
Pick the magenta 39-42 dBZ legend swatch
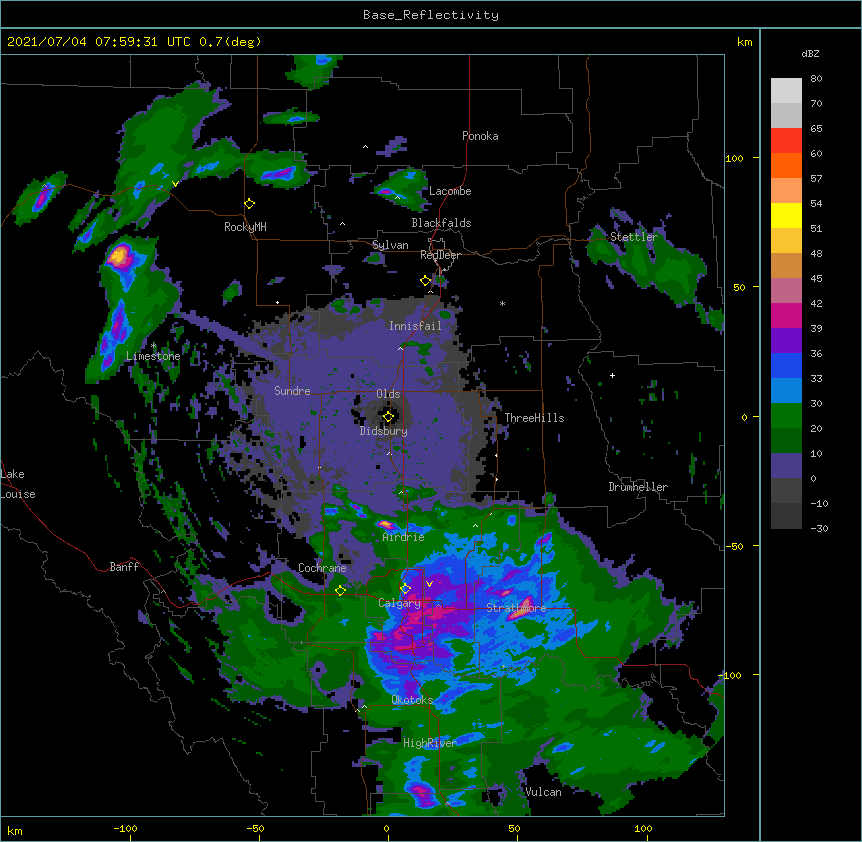pyautogui.click(x=786, y=315)
